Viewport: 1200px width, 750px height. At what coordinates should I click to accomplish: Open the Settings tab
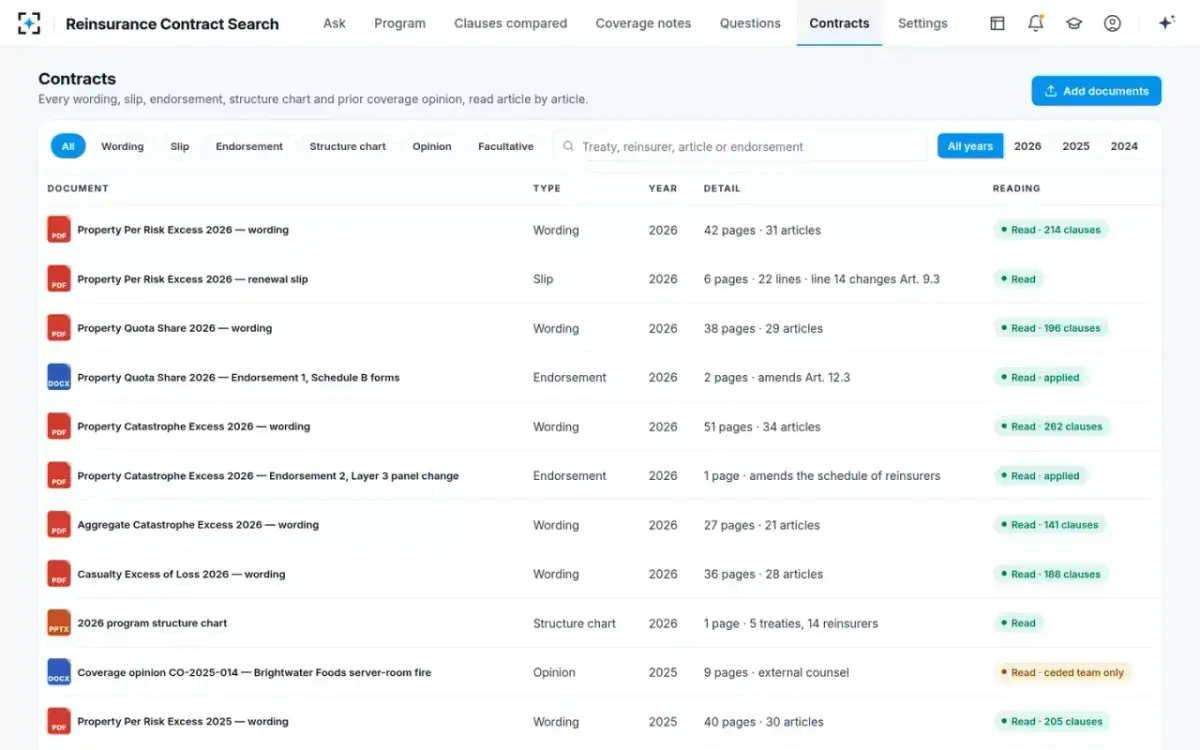tap(922, 23)
